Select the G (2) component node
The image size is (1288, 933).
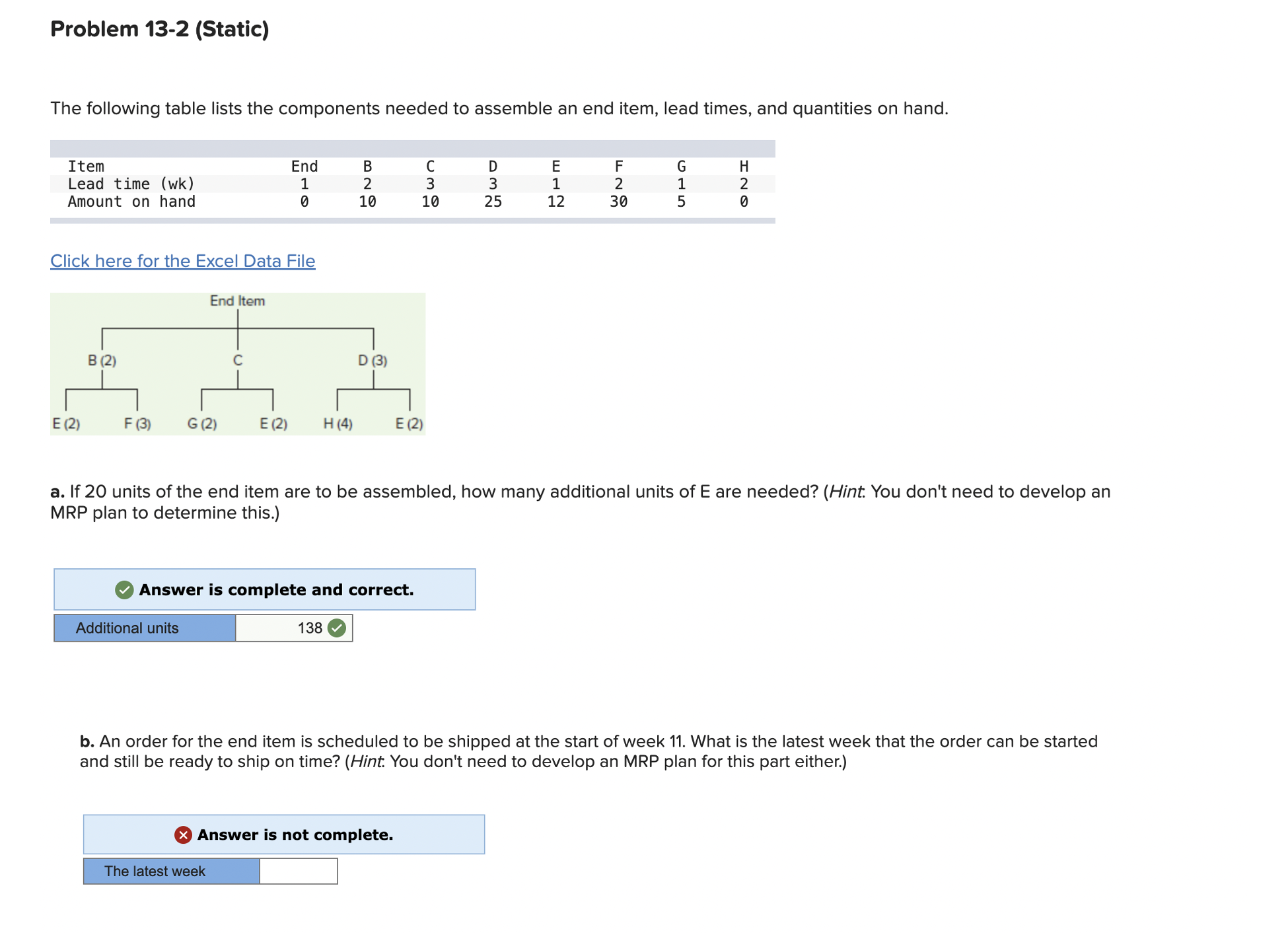[x=202, y=424]
